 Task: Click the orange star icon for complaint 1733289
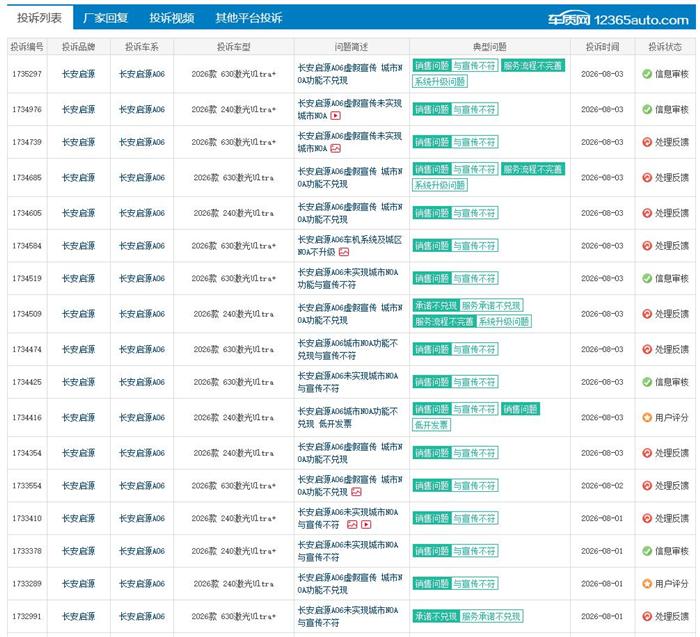coord(647,583)
